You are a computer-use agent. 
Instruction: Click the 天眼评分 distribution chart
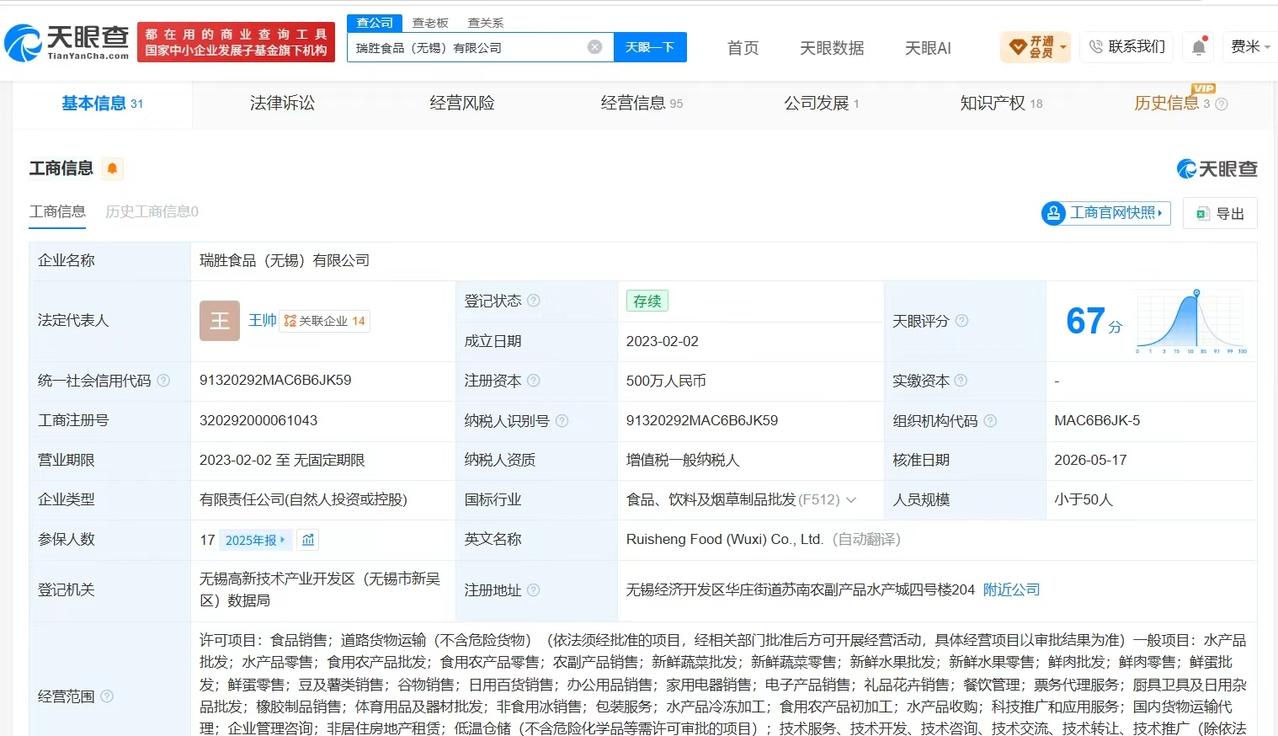click(1191, 321)
